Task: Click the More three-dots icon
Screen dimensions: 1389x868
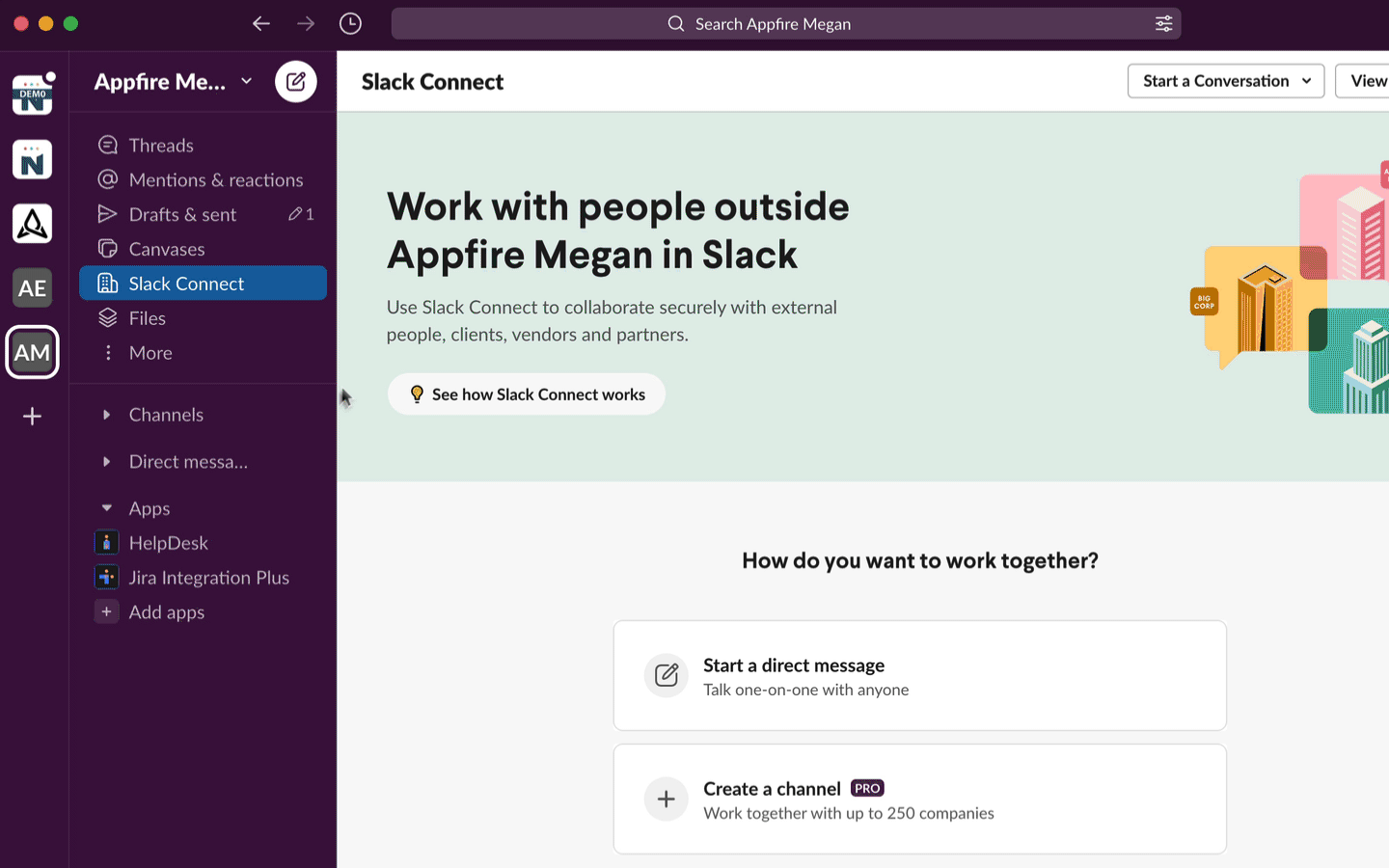Action: tap(108, 353)
